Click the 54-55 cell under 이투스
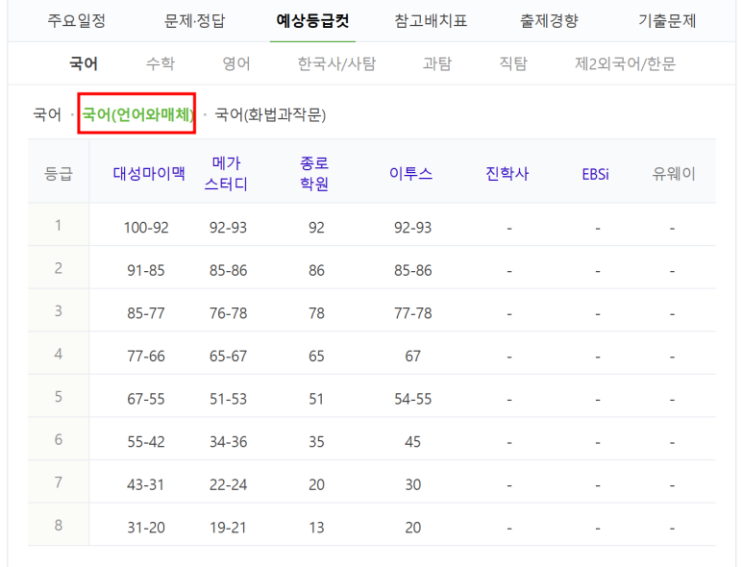Image resolution: width=743 pixels, height=567 pixels. 413,399
